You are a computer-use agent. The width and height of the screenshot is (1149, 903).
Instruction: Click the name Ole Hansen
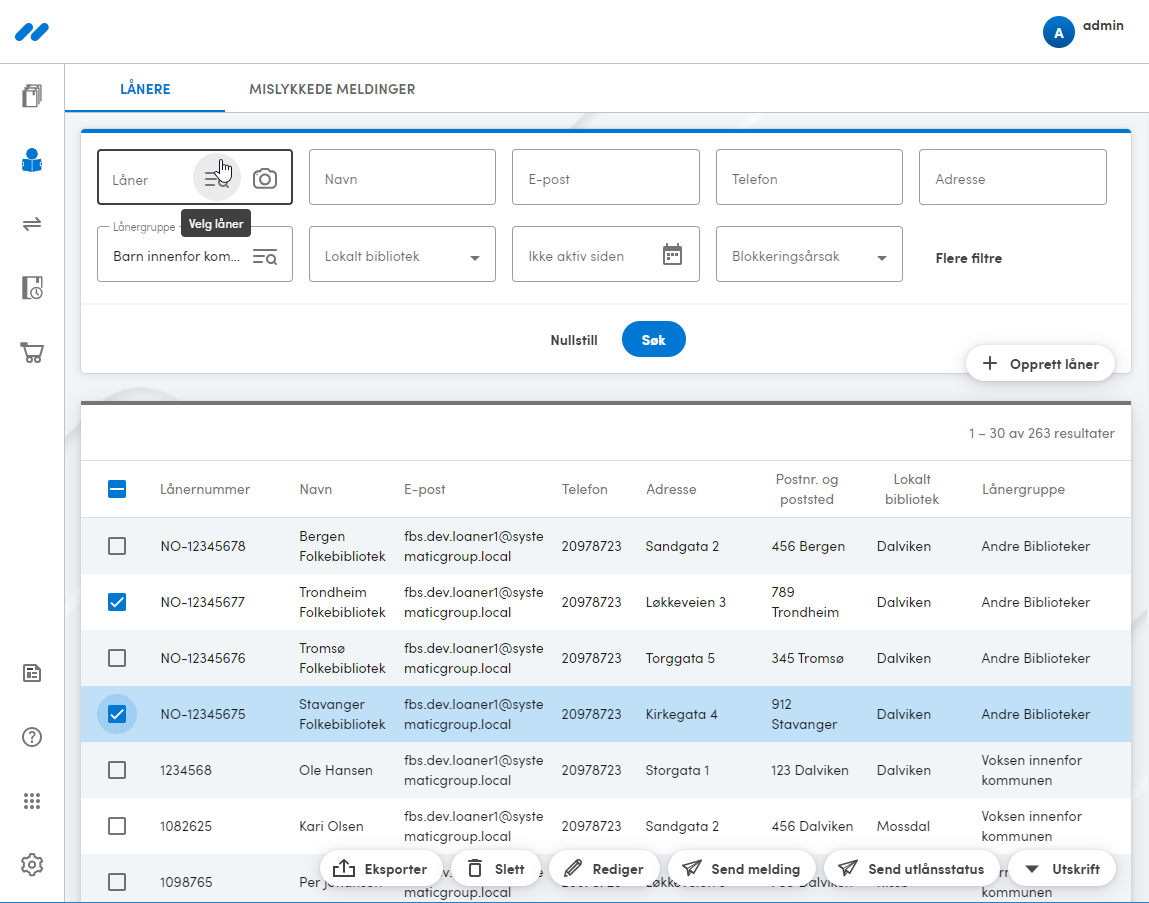pyautogui.click(x=336, y=770)
